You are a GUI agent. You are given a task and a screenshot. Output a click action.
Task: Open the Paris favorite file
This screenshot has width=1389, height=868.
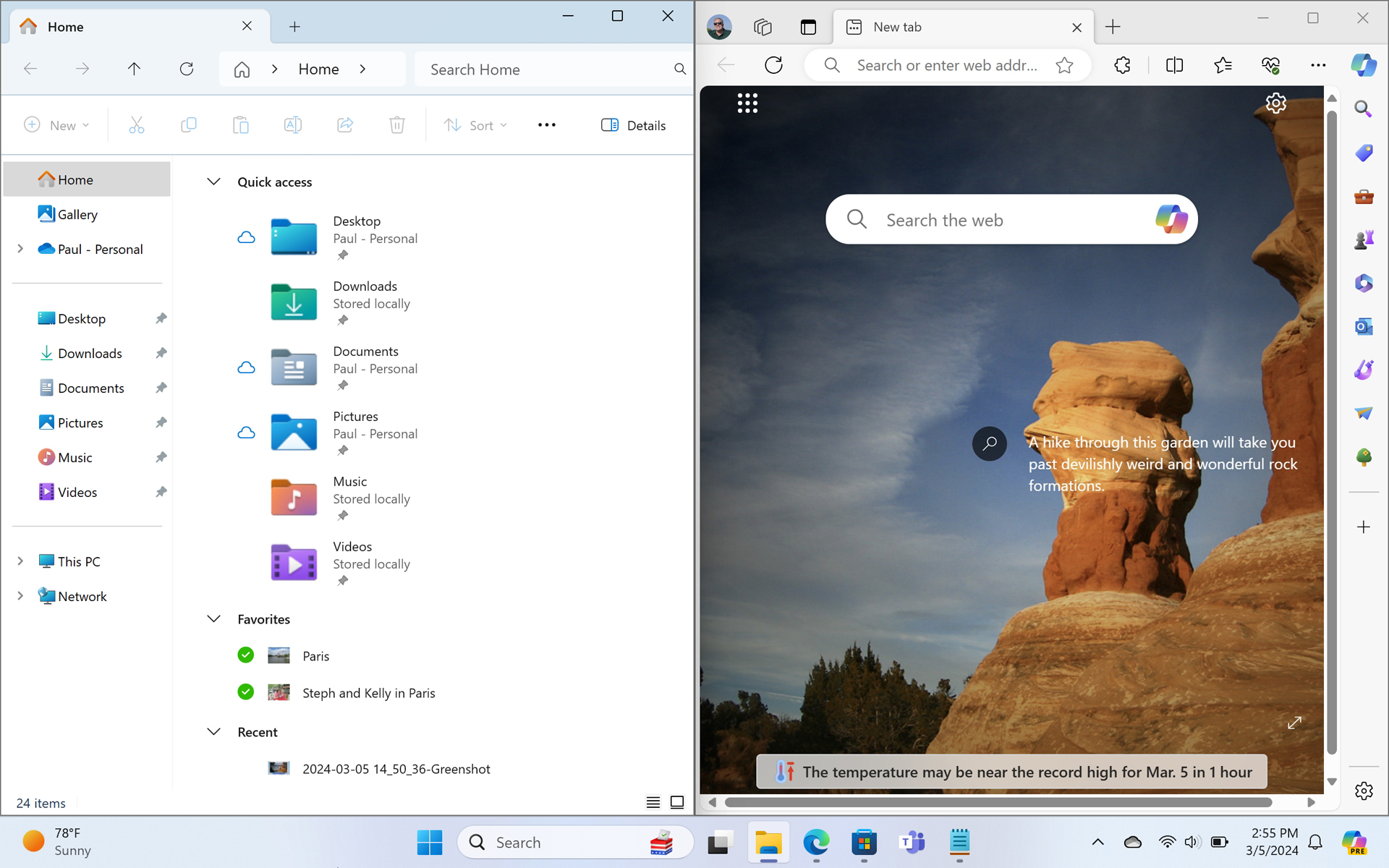(x=315, y=656)
